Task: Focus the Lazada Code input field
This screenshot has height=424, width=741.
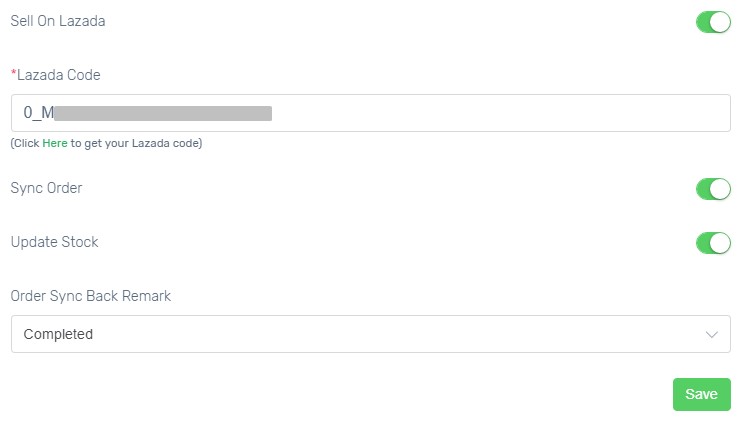Action: (371, 113)
